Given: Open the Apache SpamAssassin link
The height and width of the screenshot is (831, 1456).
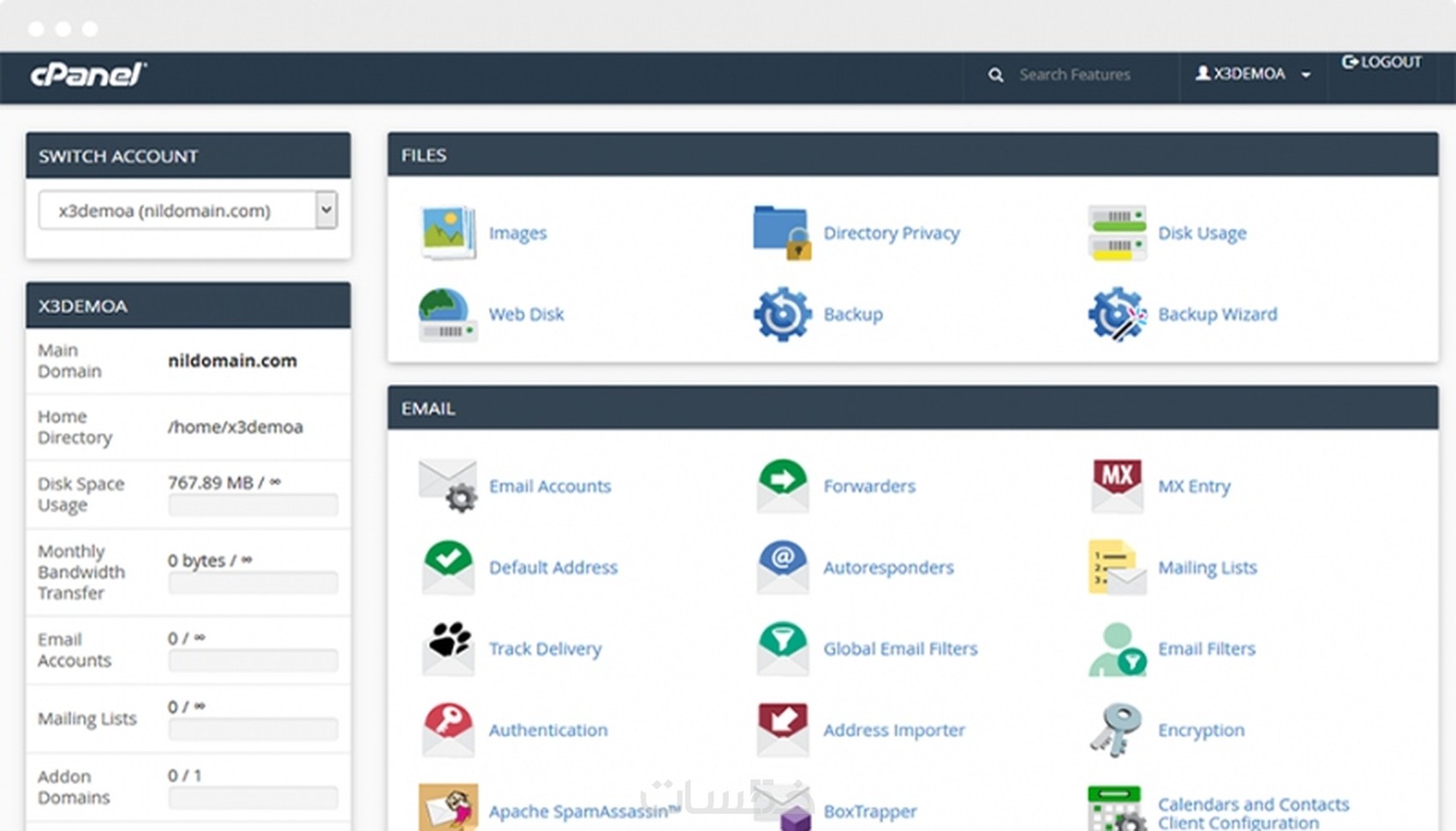Looking at the screenshot, I should coord(584,811).
